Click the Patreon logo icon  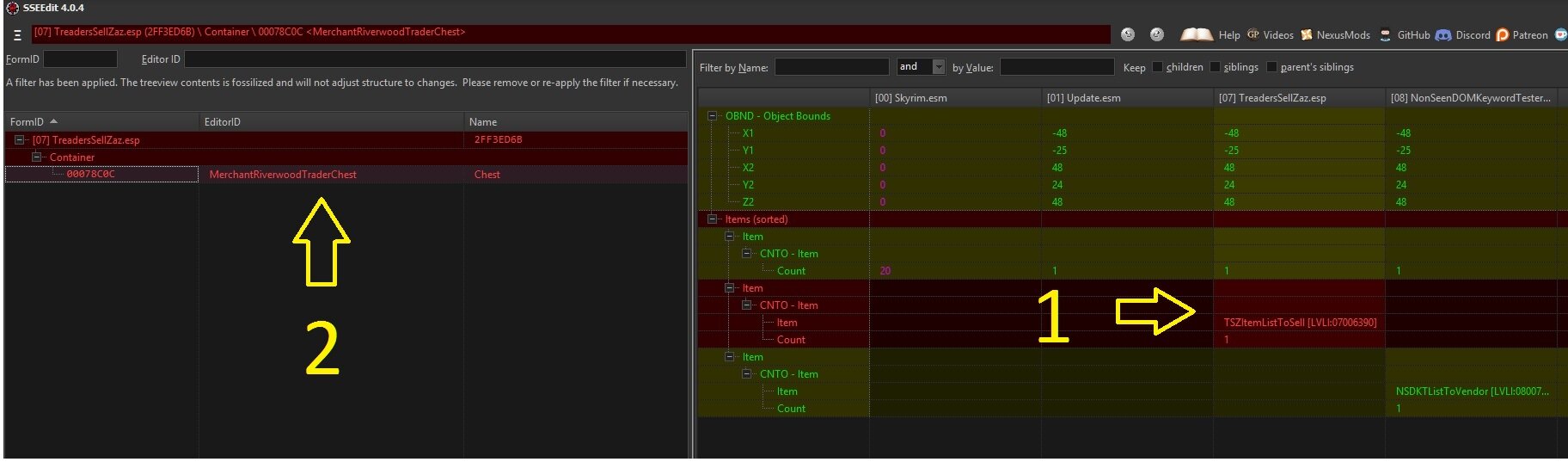(x=1503, y=35)
